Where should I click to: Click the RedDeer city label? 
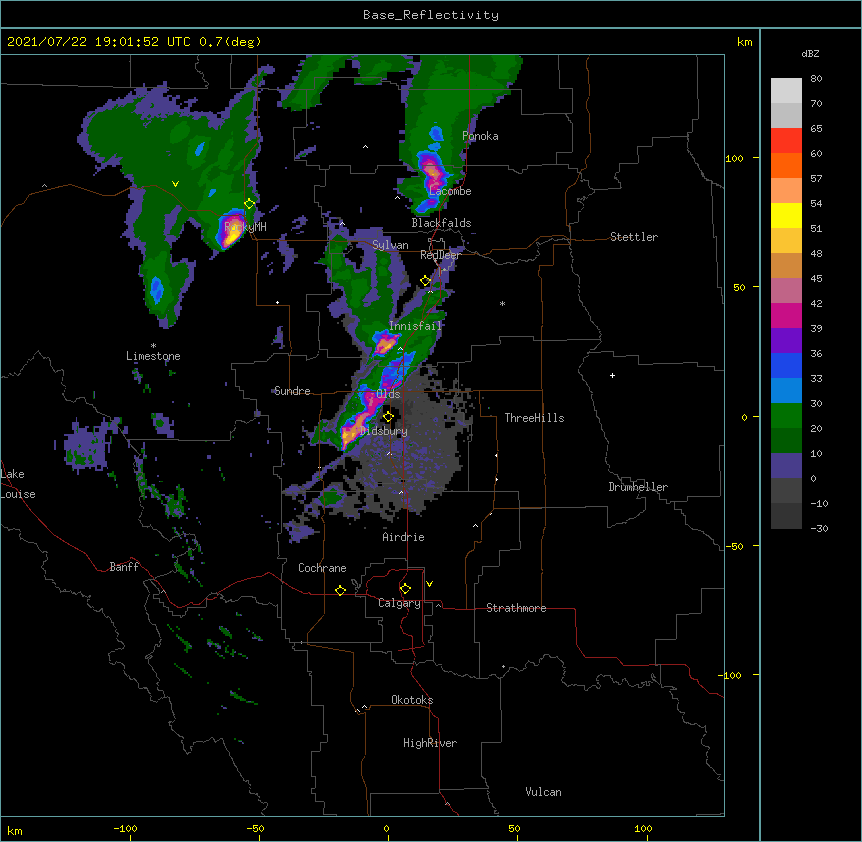coord(440,255)
